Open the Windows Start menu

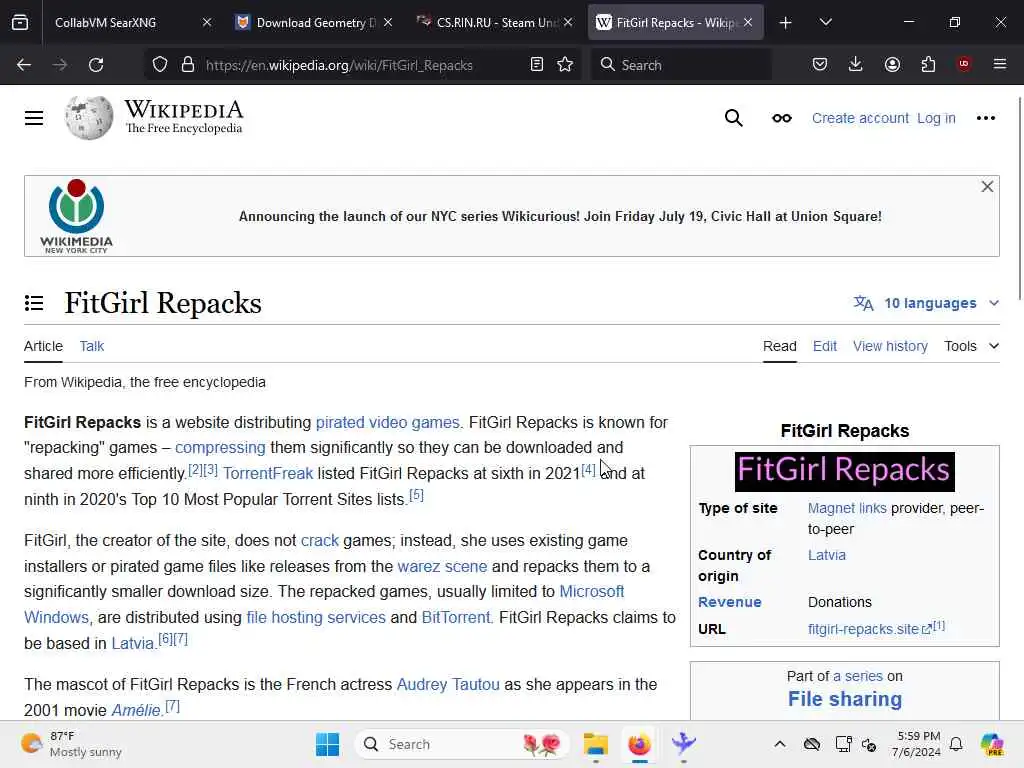[x=327, y=744]
